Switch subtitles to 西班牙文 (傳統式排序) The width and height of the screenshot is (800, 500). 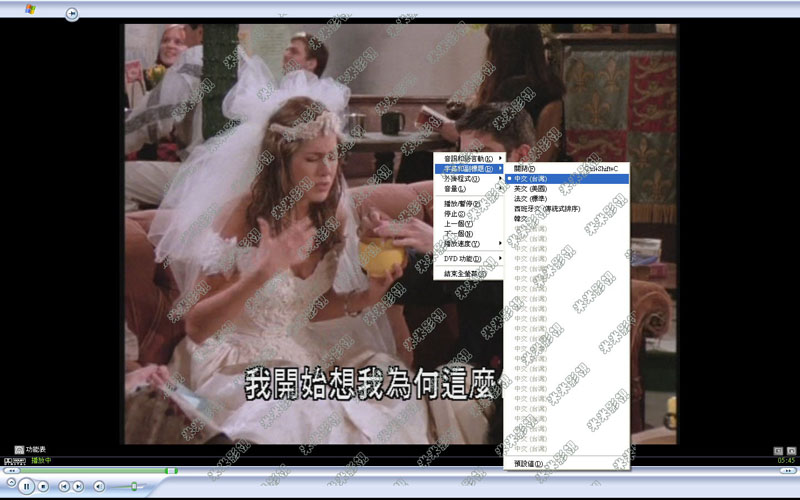click(567, 209)
